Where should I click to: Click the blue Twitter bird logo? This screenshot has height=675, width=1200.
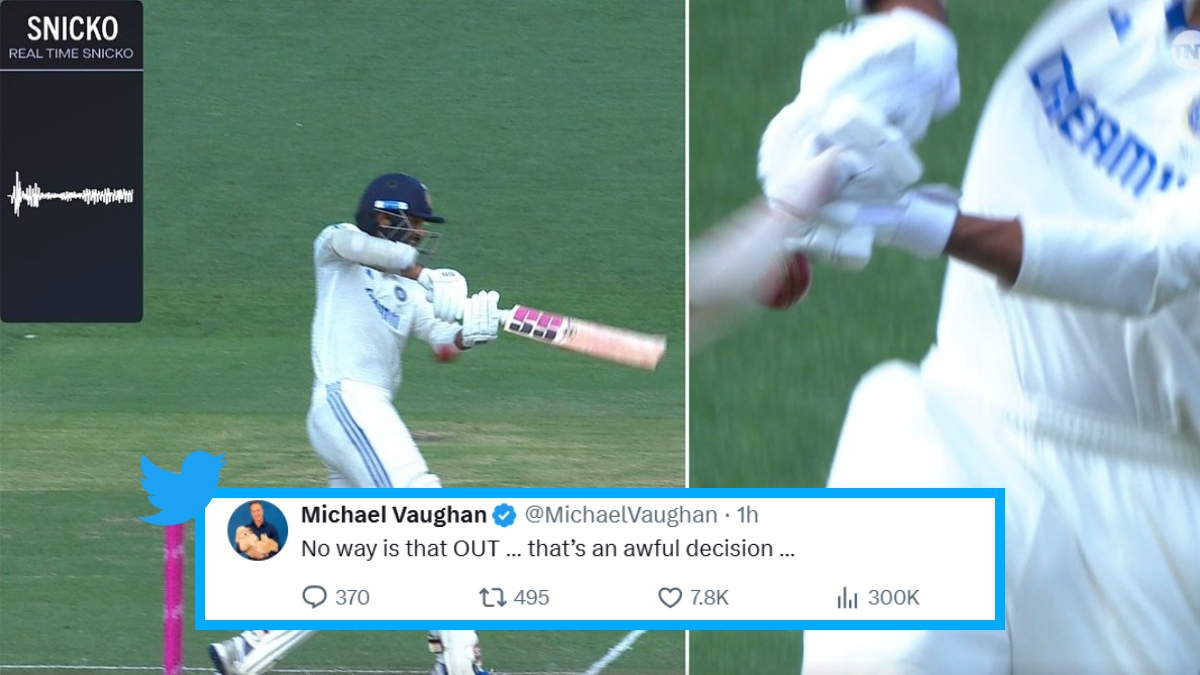[182, 488]
